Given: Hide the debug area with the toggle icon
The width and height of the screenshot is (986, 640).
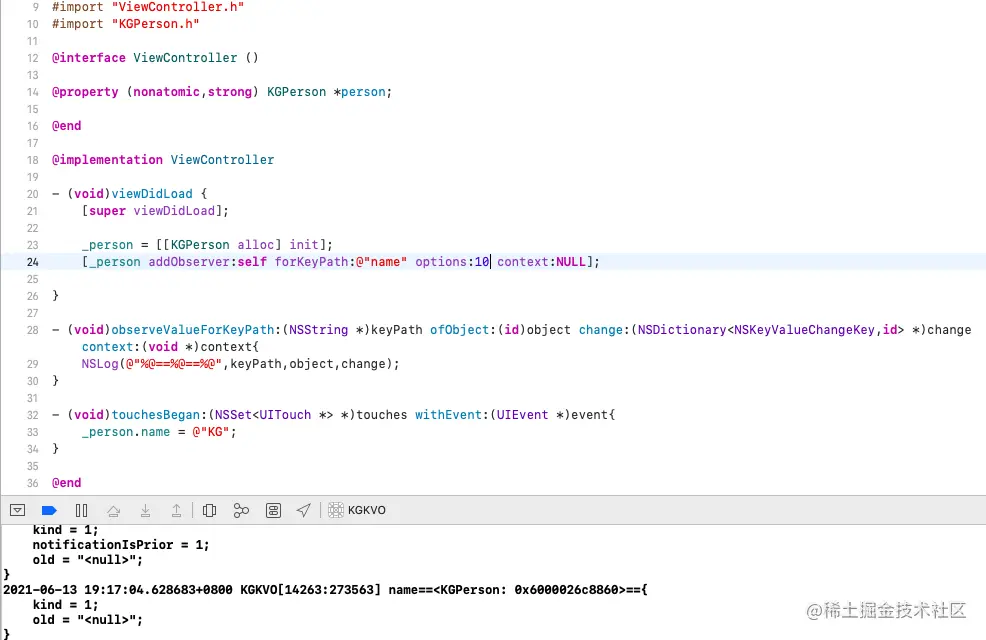Looking at the screenshot, I should point(18,510).
